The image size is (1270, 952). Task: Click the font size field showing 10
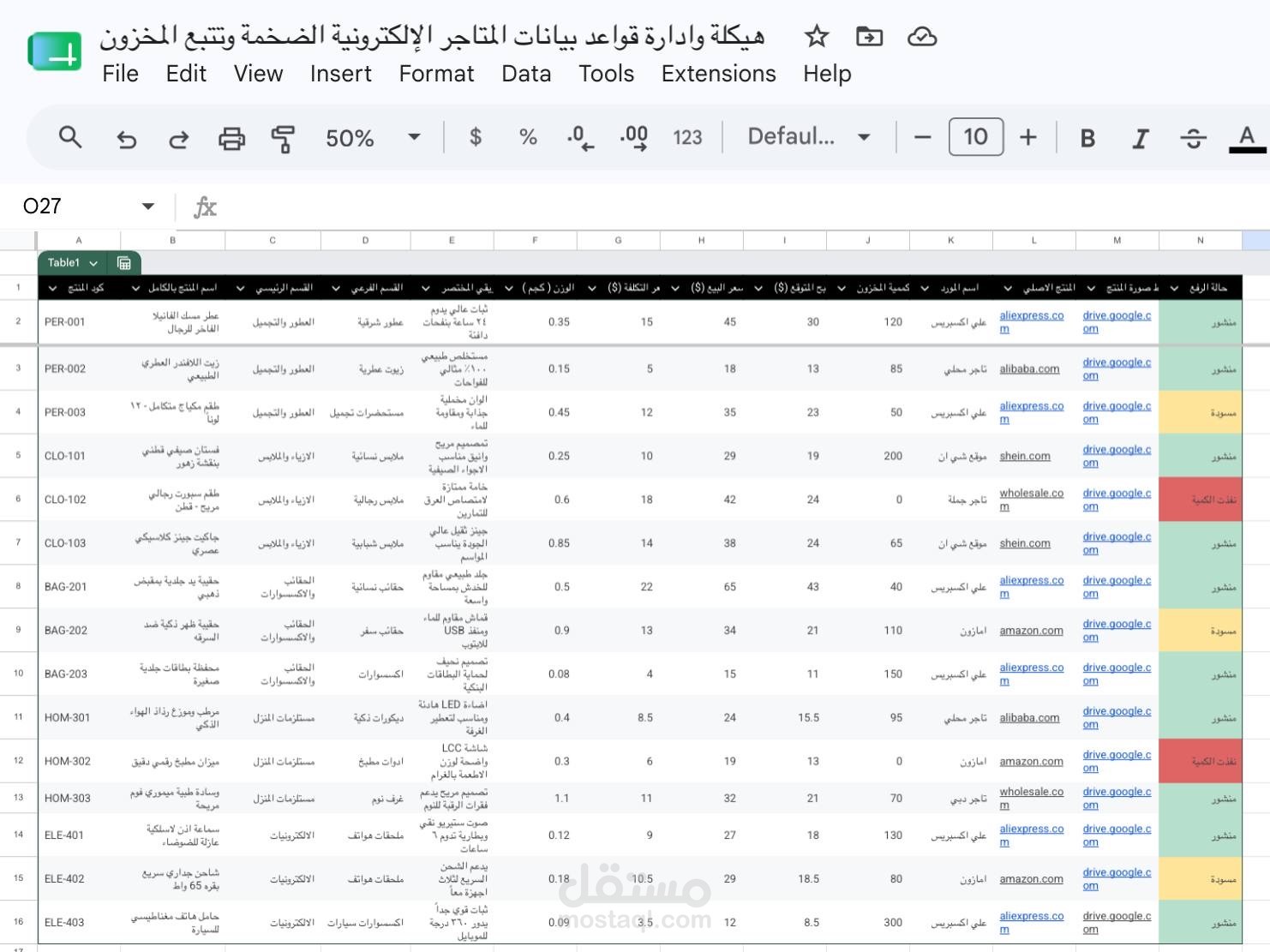975,137
